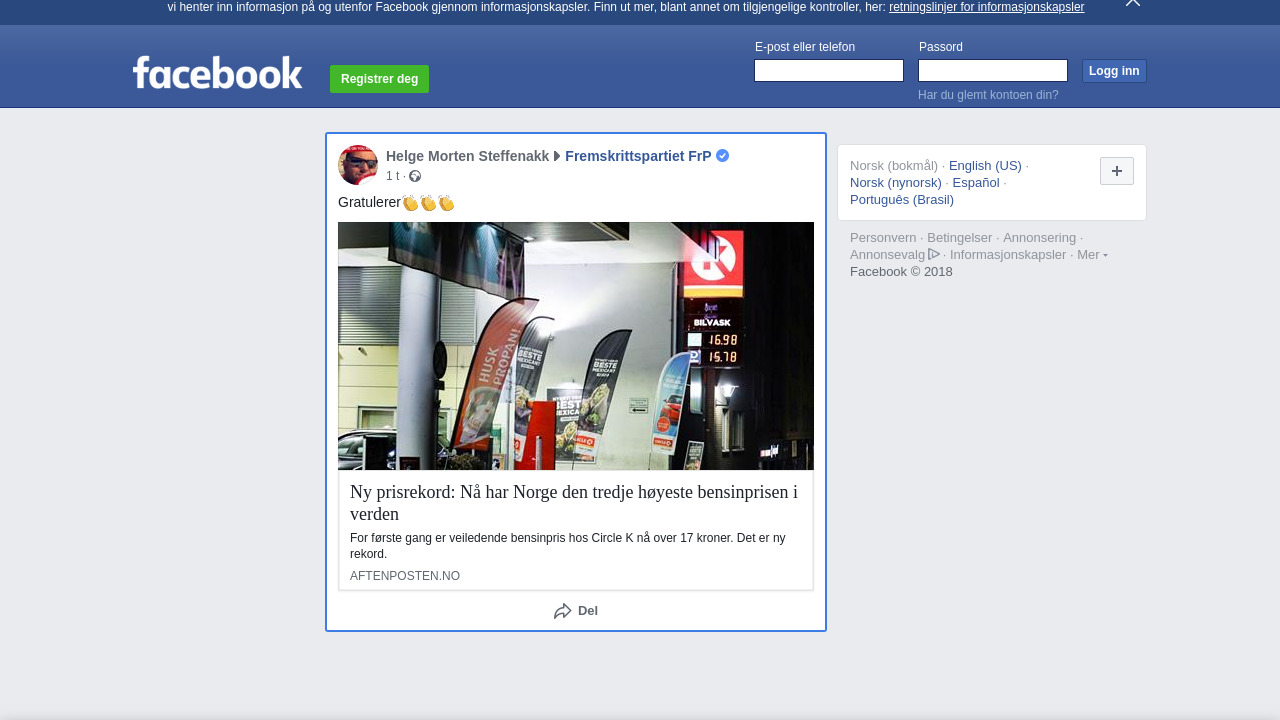
Task: Open the Informasjonskapsler footer link
Action: (1008, 255)
